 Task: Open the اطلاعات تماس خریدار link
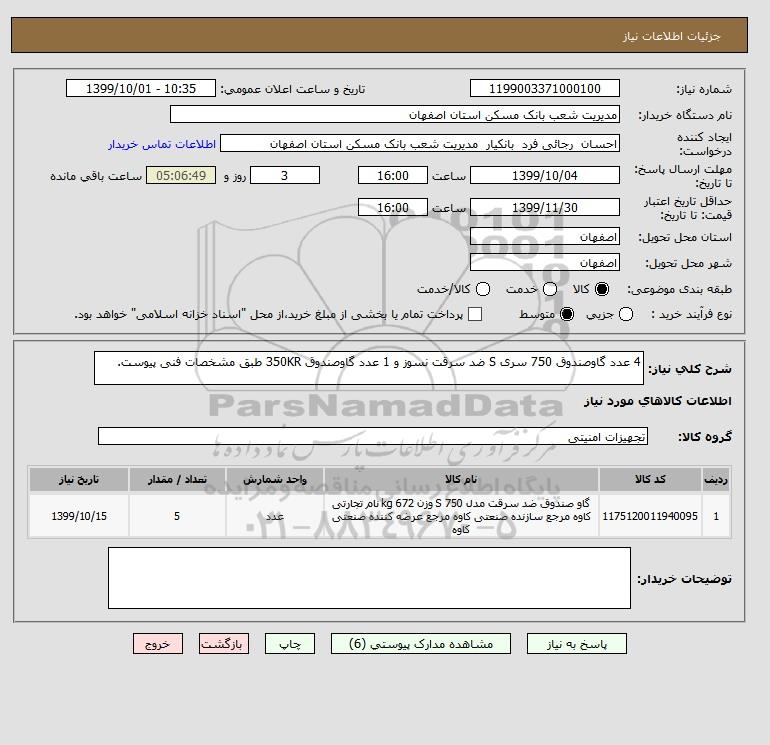tap(162, 144)
